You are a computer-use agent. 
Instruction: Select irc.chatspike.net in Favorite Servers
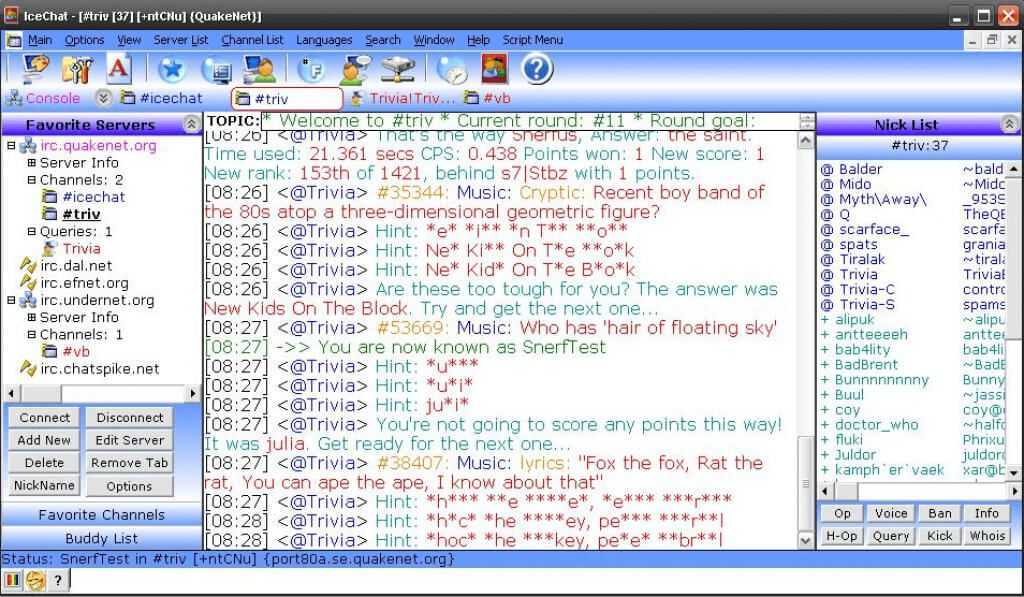[x=99, y=369]
